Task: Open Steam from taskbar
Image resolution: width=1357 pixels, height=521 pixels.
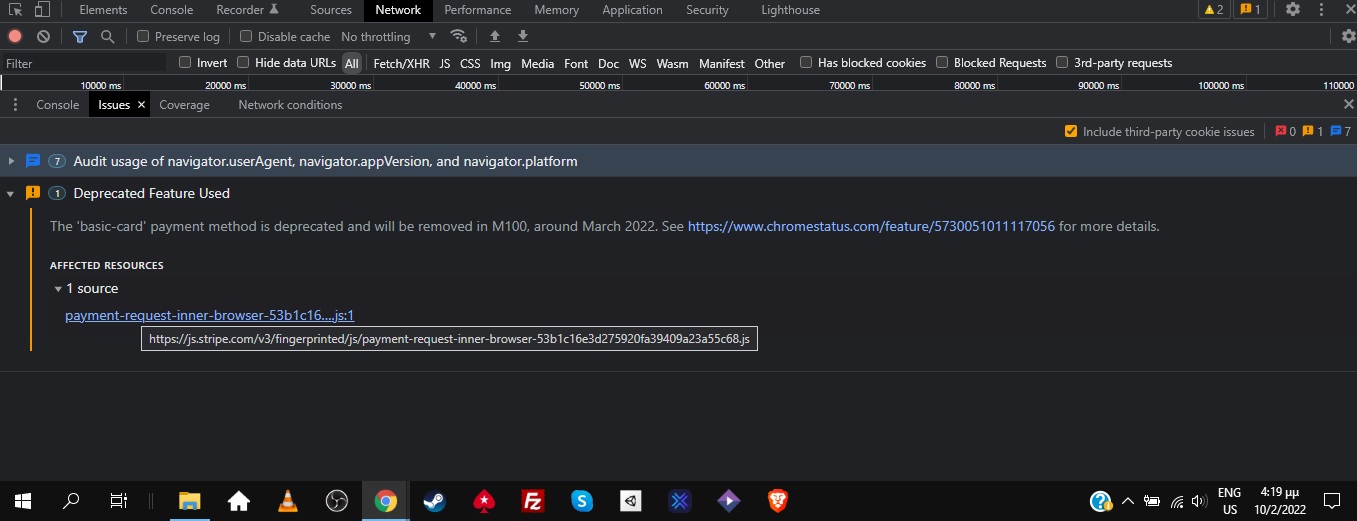Action: (x=435, y=501)
